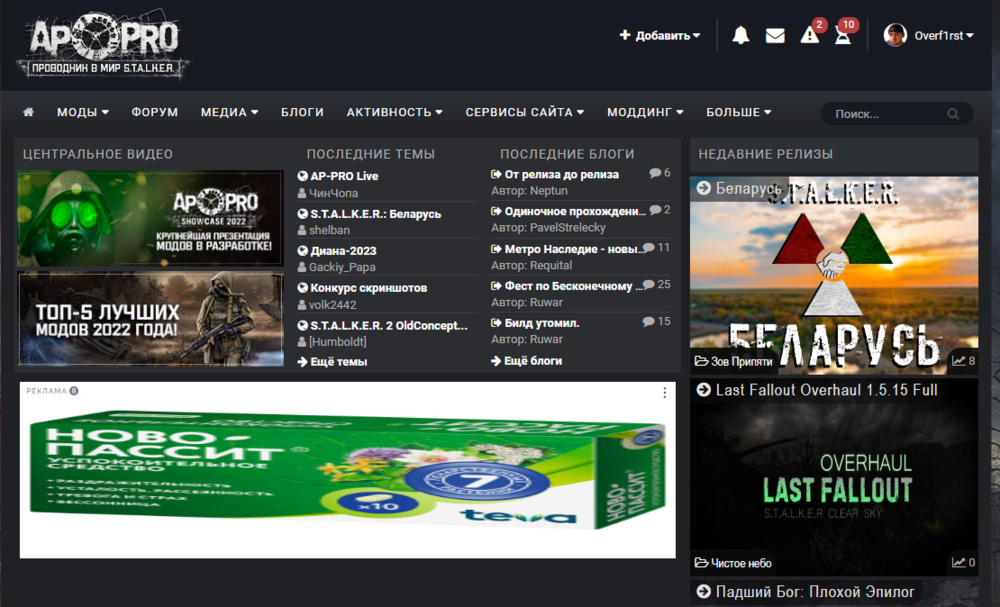Click the chart icon showing 8 on Беларусь
1000x607 pixels.
click(x=959, y=361)
